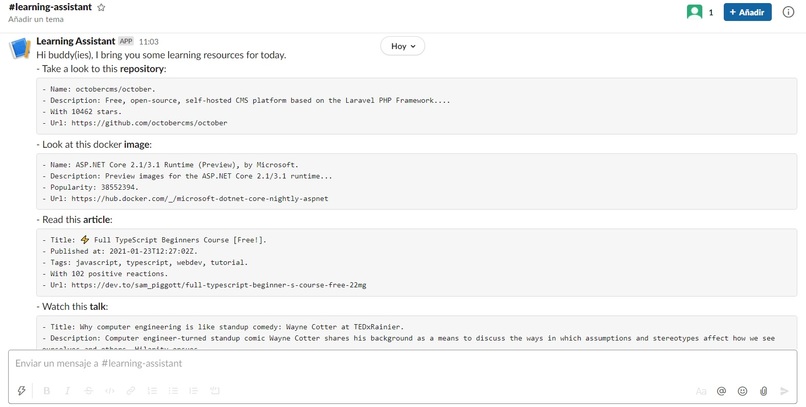Start an ordered list in composer
The width and height of the screenshot is (806, 407).
click(x=152, y=391)
